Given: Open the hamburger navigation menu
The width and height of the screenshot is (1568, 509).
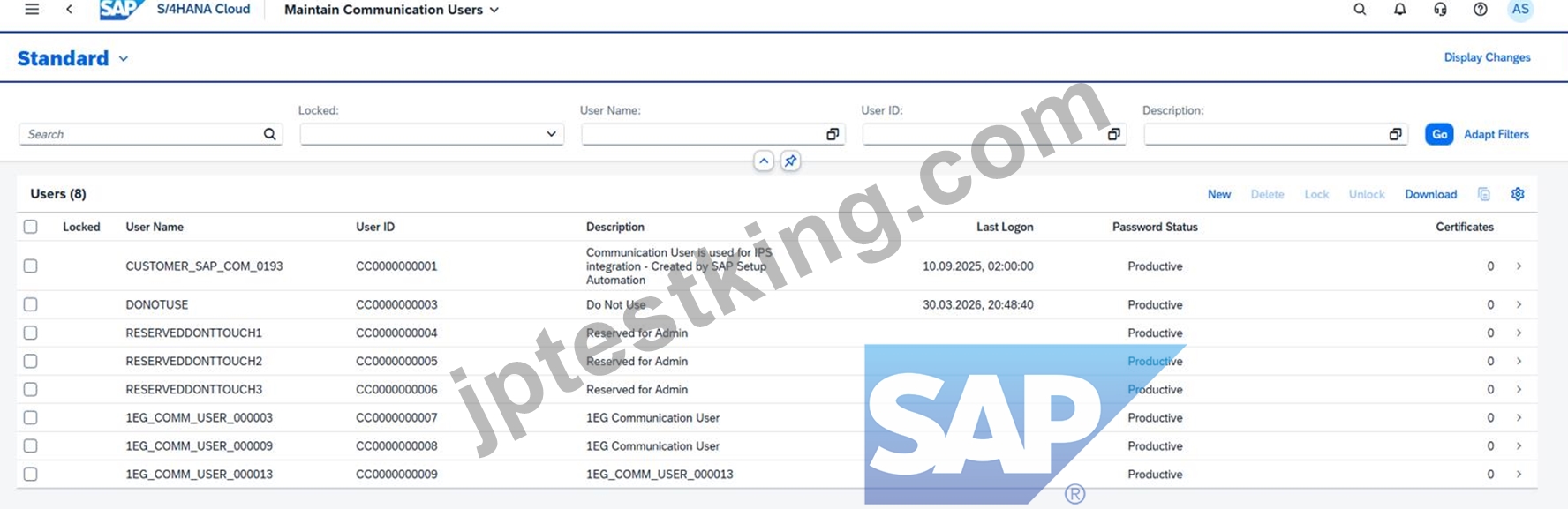Looking at the screenshot, I should [x=32, y=10].
